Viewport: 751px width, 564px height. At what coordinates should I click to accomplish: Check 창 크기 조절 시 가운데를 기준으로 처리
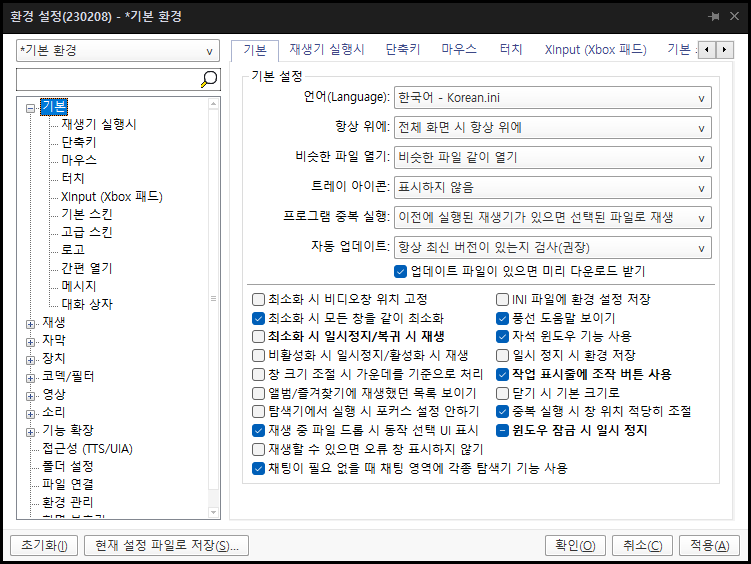(258, 374)
